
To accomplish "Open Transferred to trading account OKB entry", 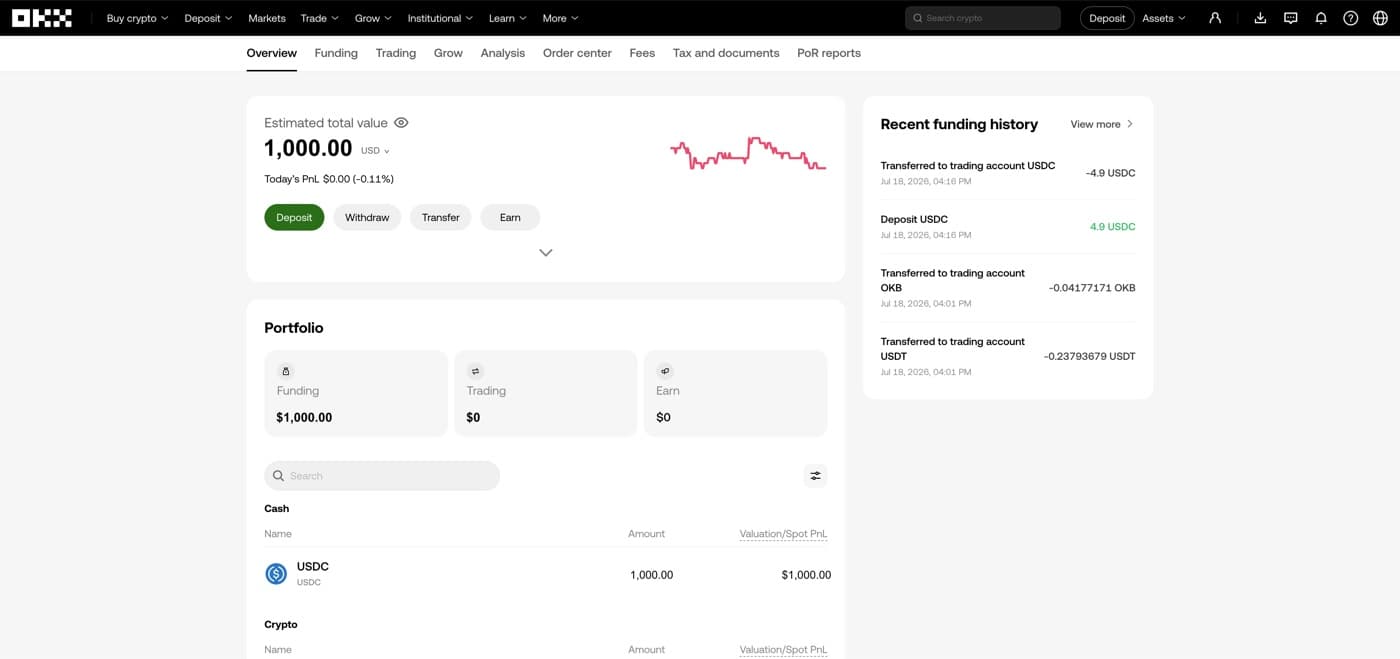I will pos(1008,287).
